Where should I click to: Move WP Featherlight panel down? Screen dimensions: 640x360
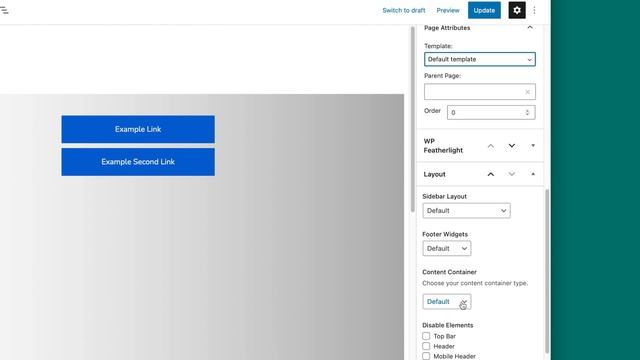tap(511, 146)
